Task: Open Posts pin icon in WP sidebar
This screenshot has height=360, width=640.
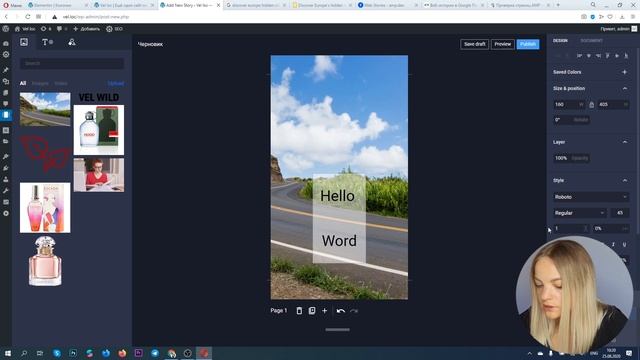Action: coord(6,70)
